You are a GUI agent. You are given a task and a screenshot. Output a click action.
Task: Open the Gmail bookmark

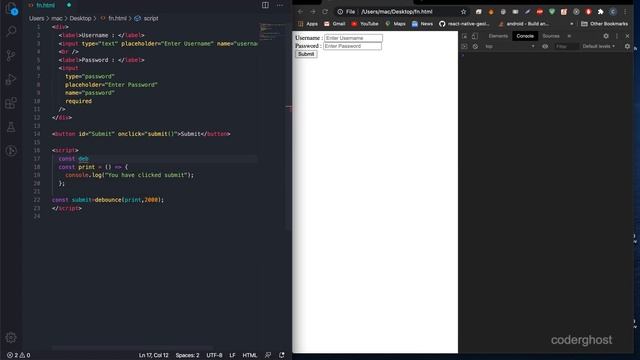tap(334, 24)
